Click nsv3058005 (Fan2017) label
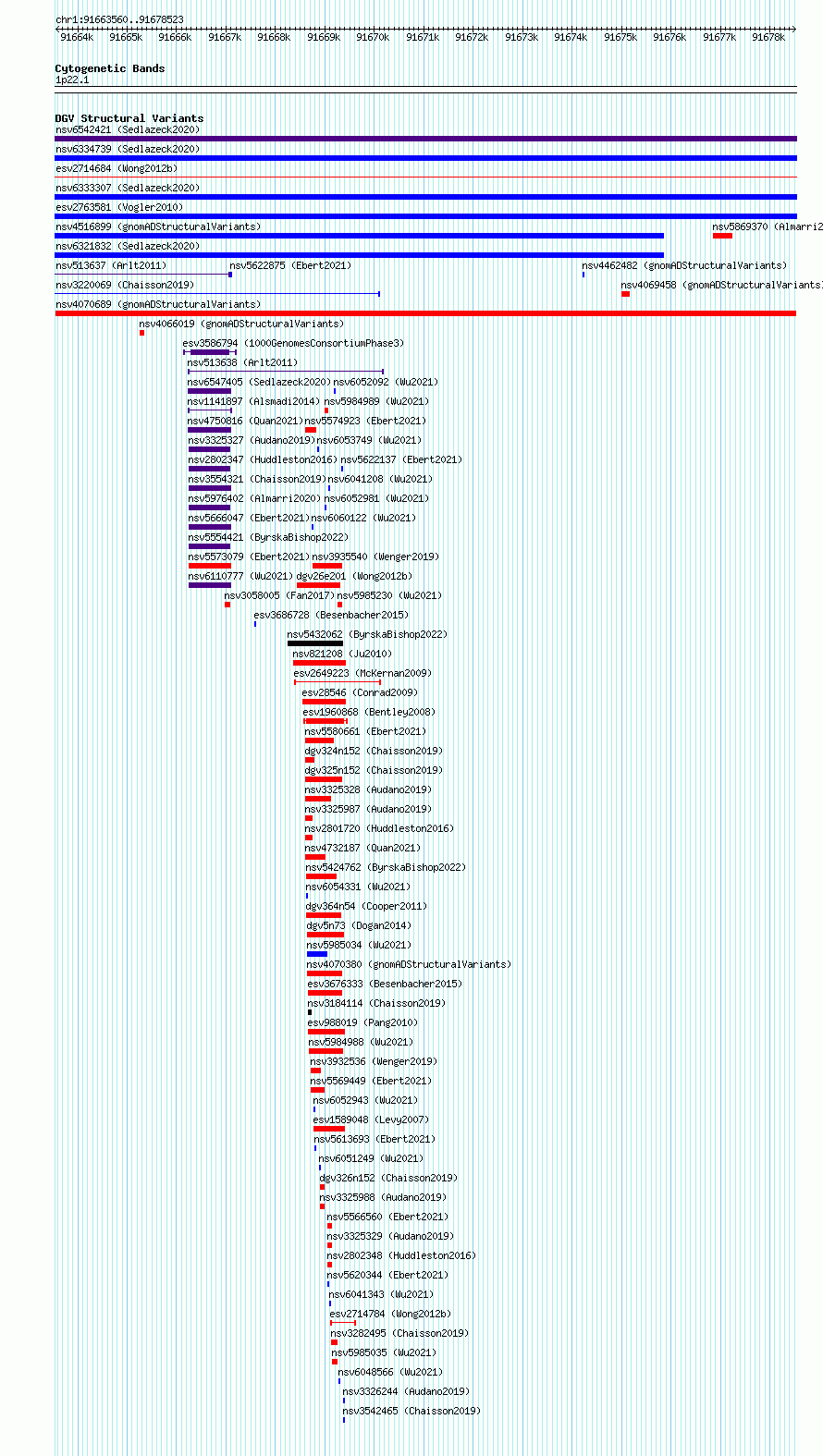 279,595
